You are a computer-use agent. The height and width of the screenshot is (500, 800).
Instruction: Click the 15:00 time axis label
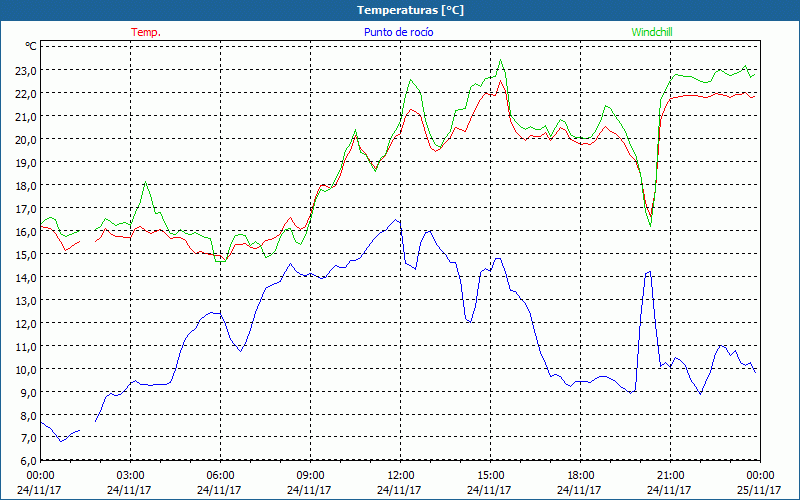(490, 476)
